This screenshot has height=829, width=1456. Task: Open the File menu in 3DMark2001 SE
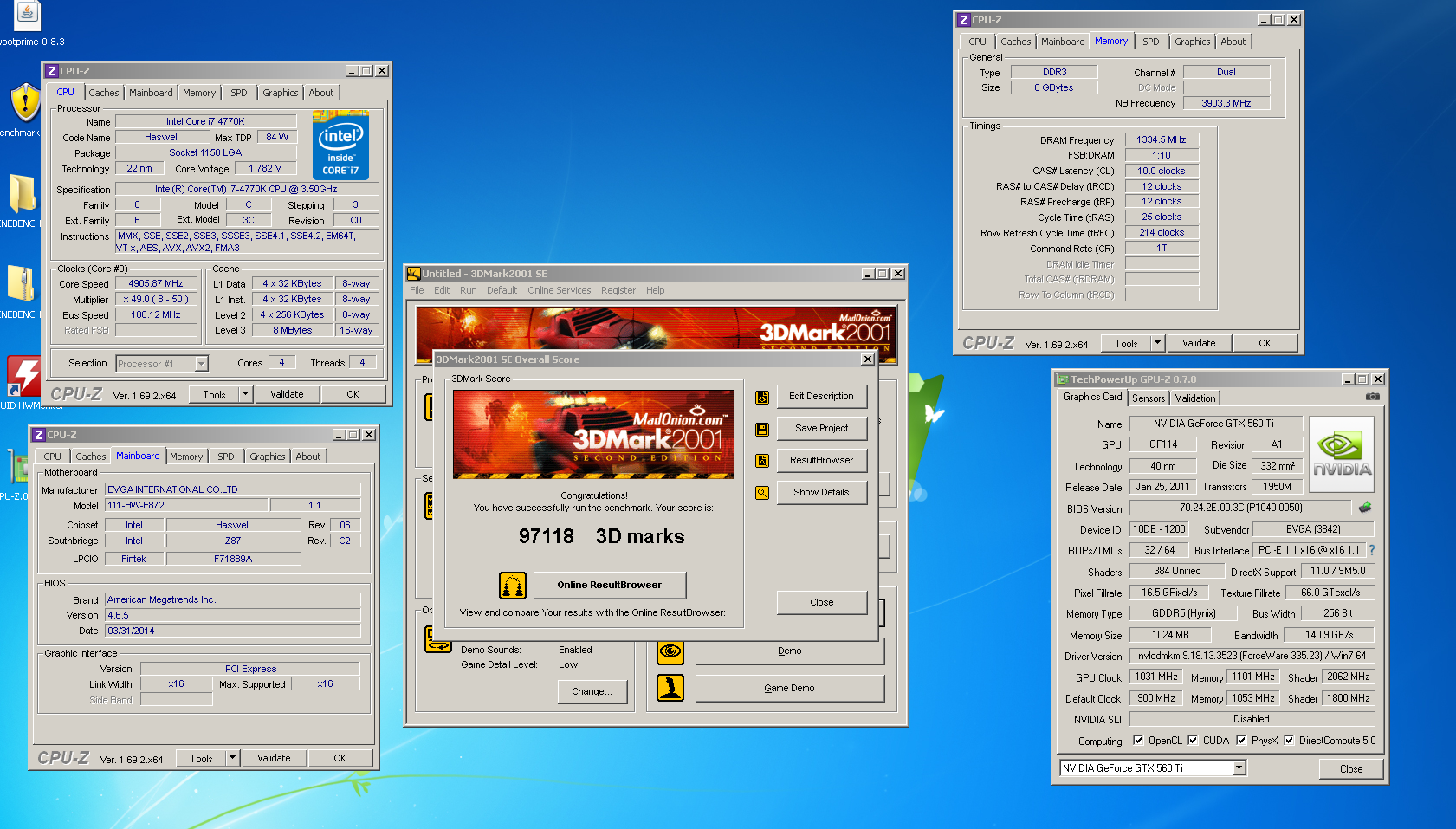click(417, 291)
